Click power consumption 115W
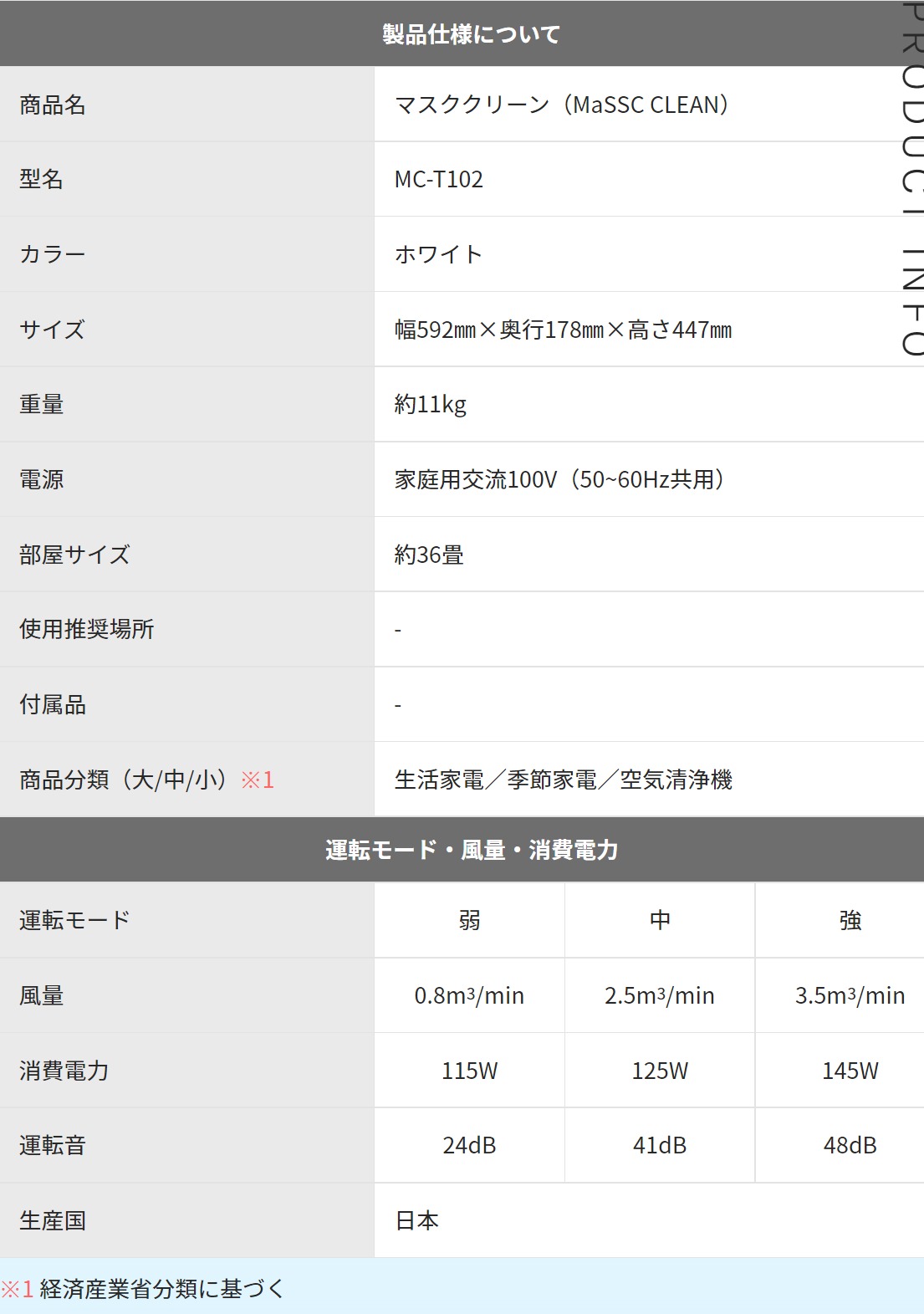Screen dimensions: 924x1314 pos(470,1071)
